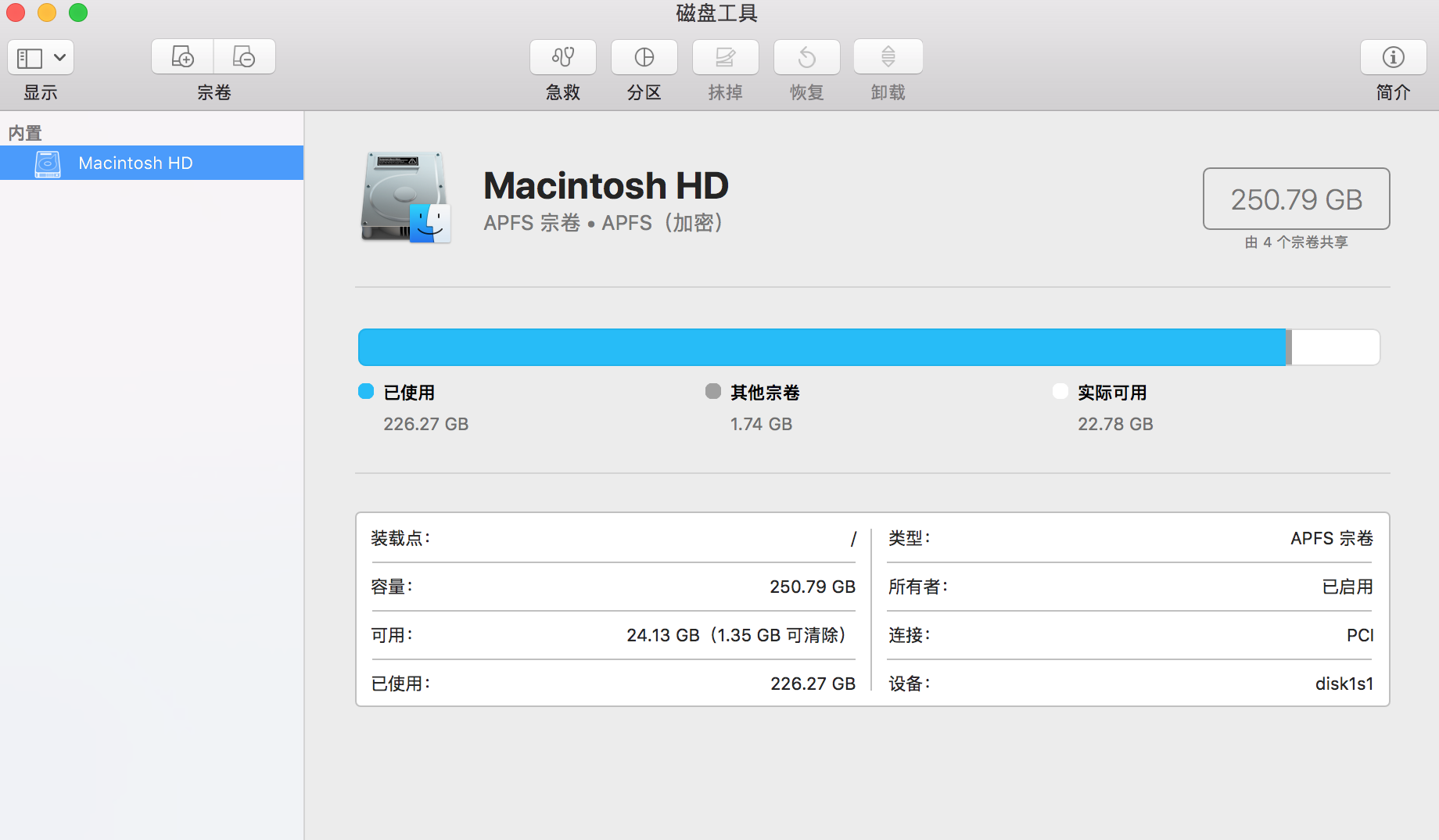Screen dimensions: 1439x840
Task: Close the window with the red button
Action: pos(16,13)
